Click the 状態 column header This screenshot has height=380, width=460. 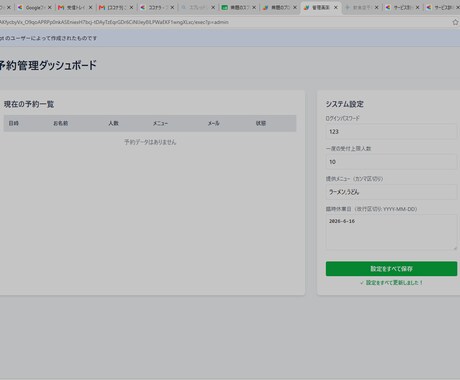pyautogui.click(x=261, y=123)
